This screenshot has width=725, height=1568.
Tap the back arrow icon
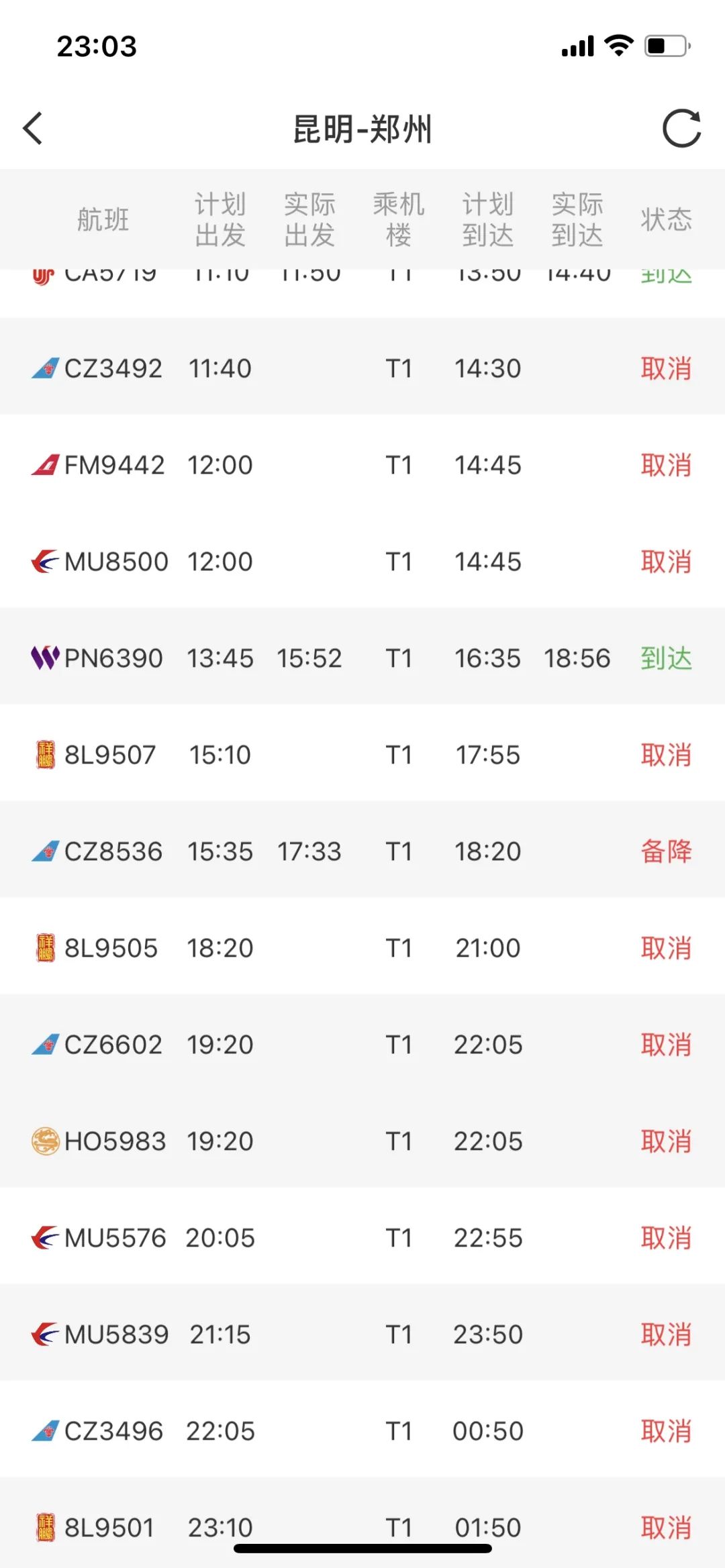coord(34,128)
